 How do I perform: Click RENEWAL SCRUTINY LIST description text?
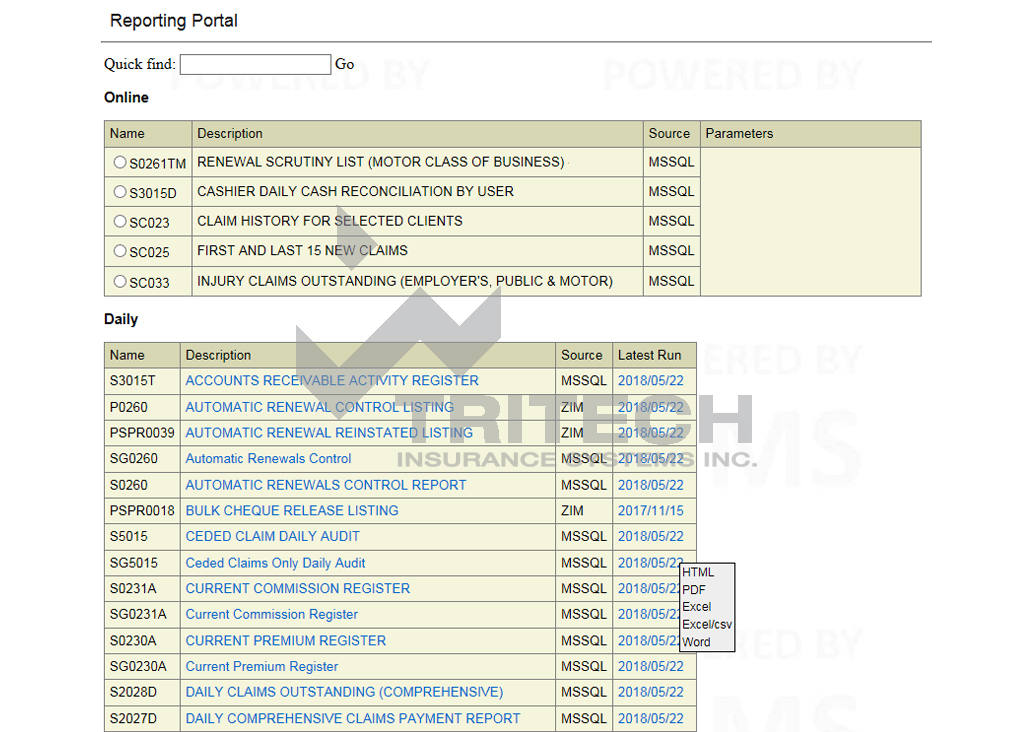click(380, 162)
